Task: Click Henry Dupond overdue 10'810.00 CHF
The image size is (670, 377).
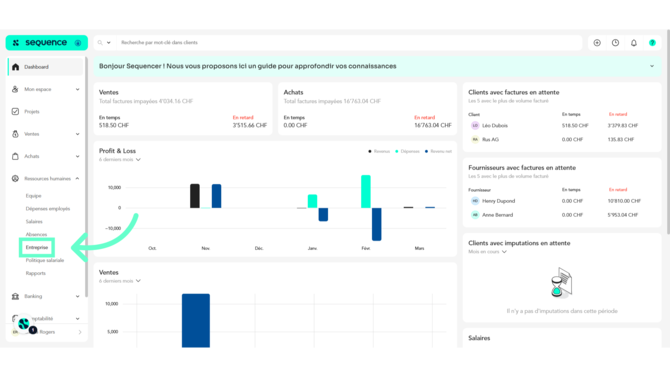Action: click(624, 201)
